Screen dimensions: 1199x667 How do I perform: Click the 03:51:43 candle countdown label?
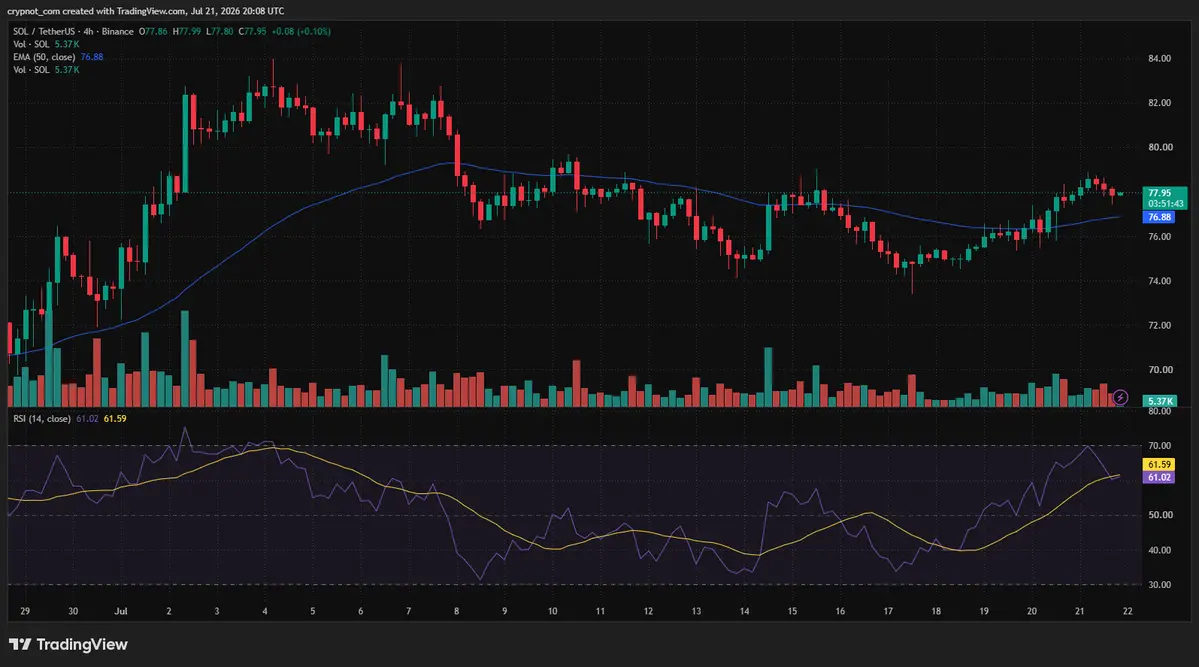pyautogui.click(x=1165, y=203)
